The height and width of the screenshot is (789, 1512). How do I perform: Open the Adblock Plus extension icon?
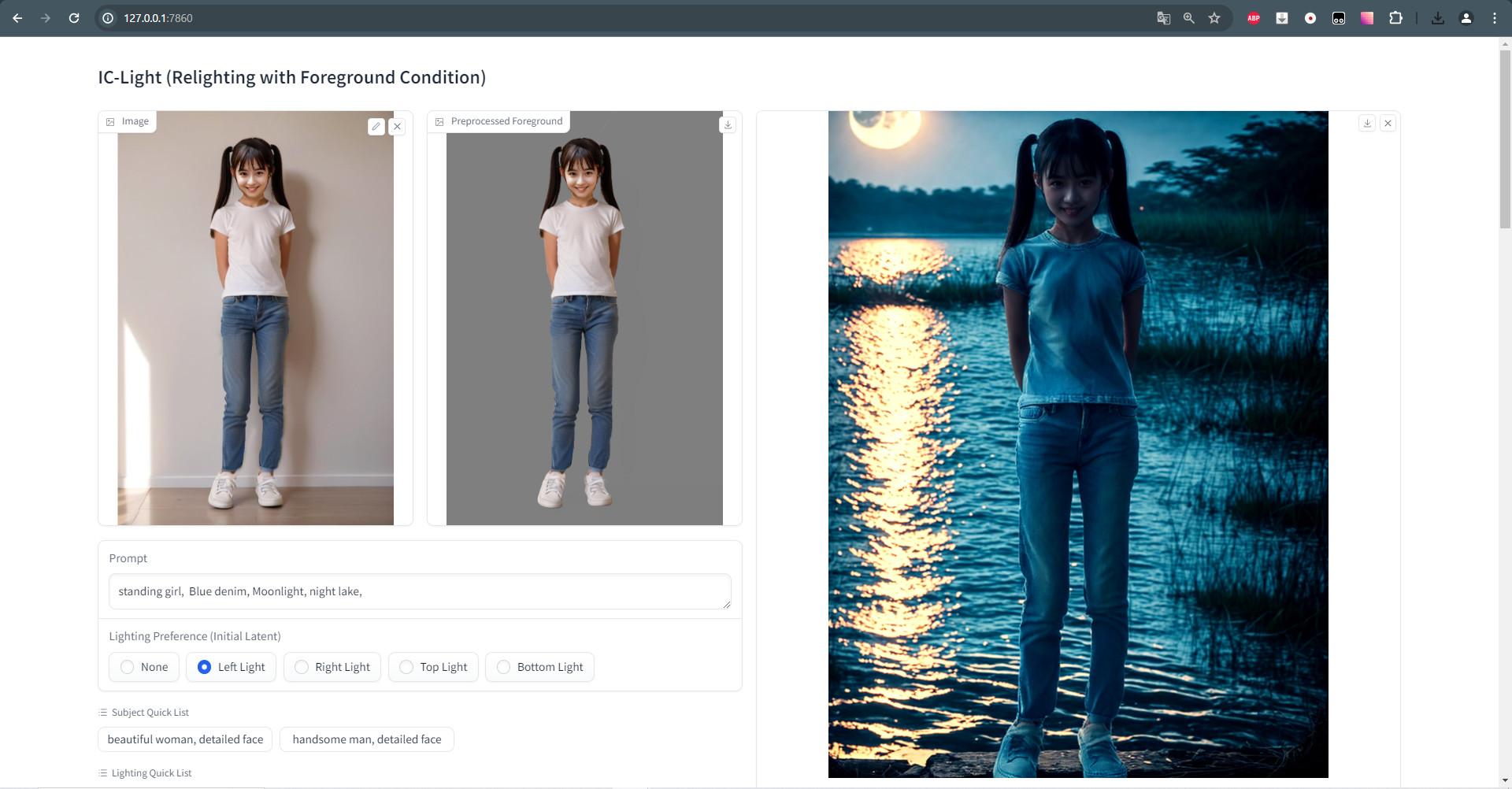pos(1254,18)
